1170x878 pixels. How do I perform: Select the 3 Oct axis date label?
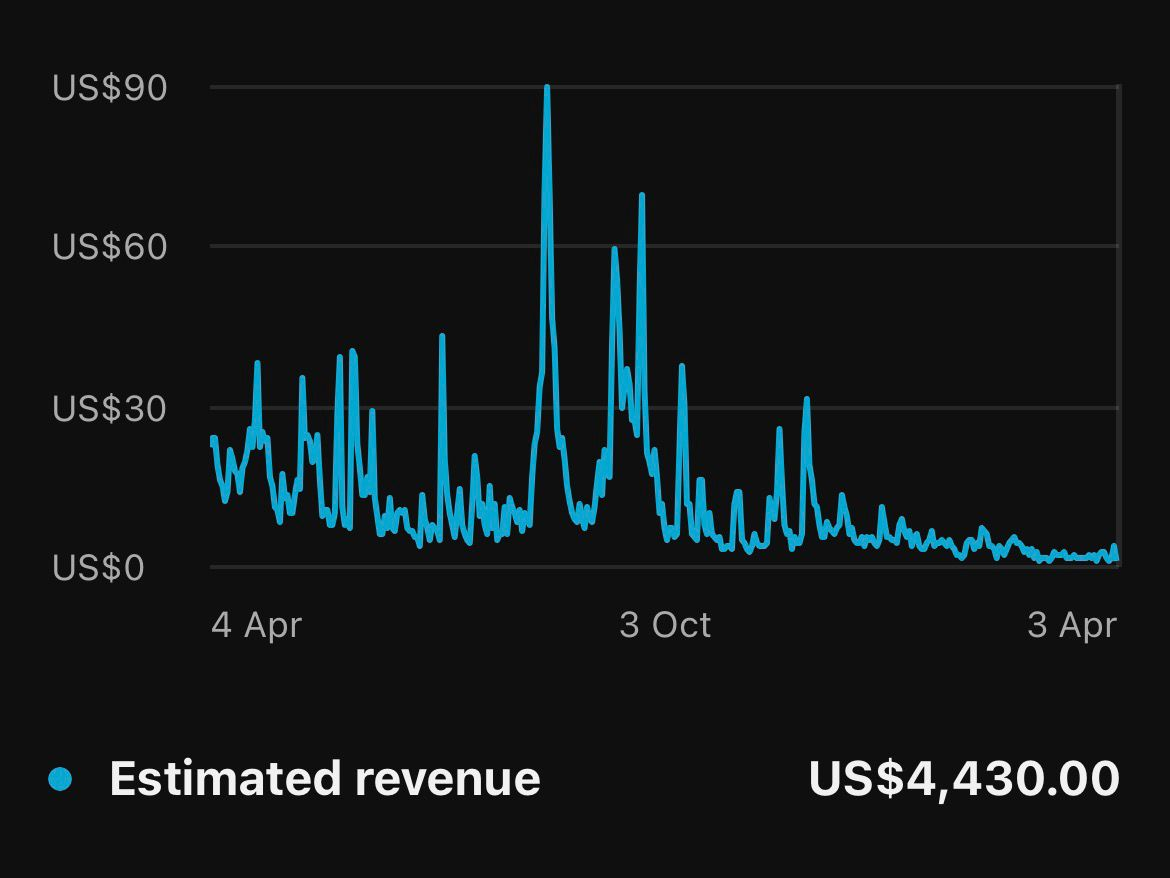(x=665, y=625)
